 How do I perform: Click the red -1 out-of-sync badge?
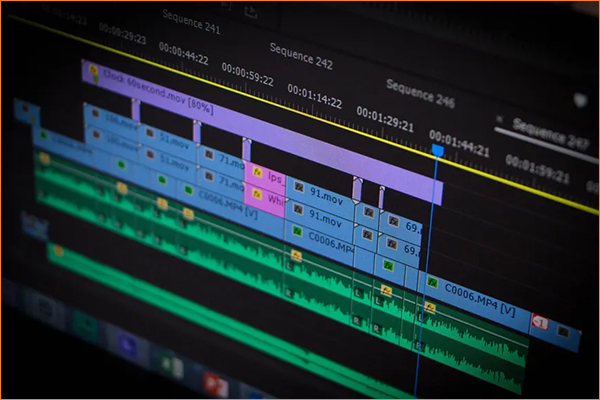pos(540,323)
